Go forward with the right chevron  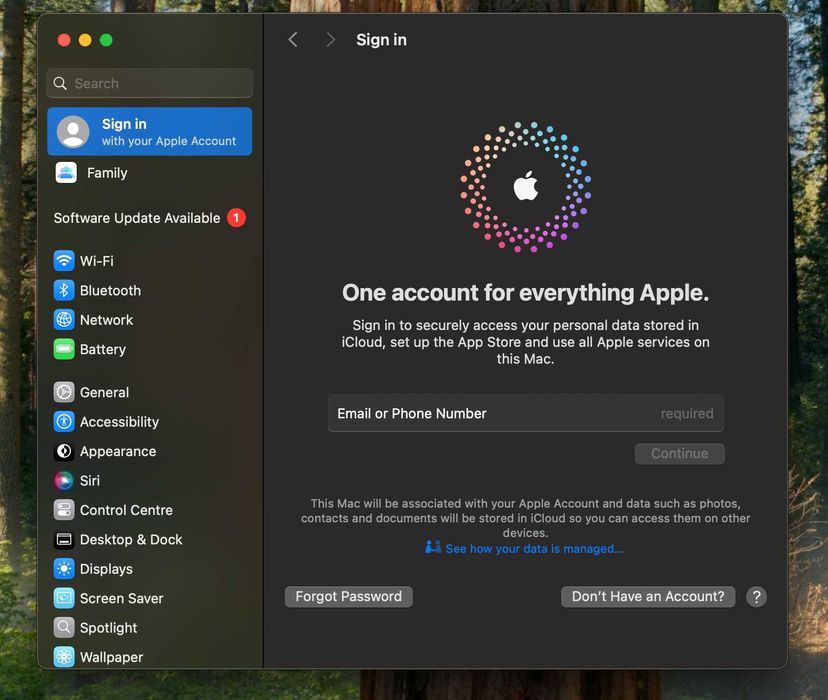point(331,40)
